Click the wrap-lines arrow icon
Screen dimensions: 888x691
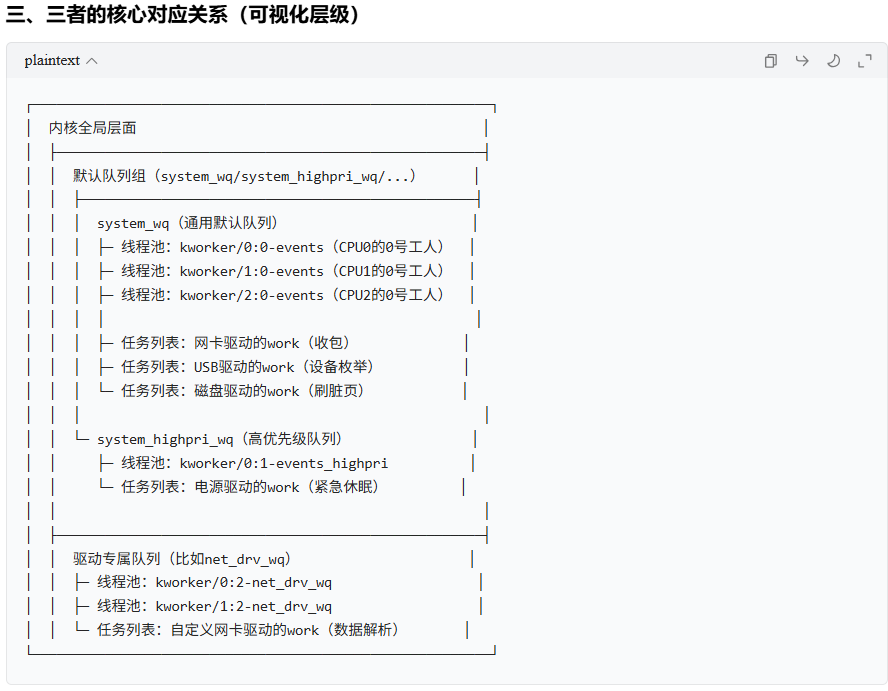pos(802,61)
